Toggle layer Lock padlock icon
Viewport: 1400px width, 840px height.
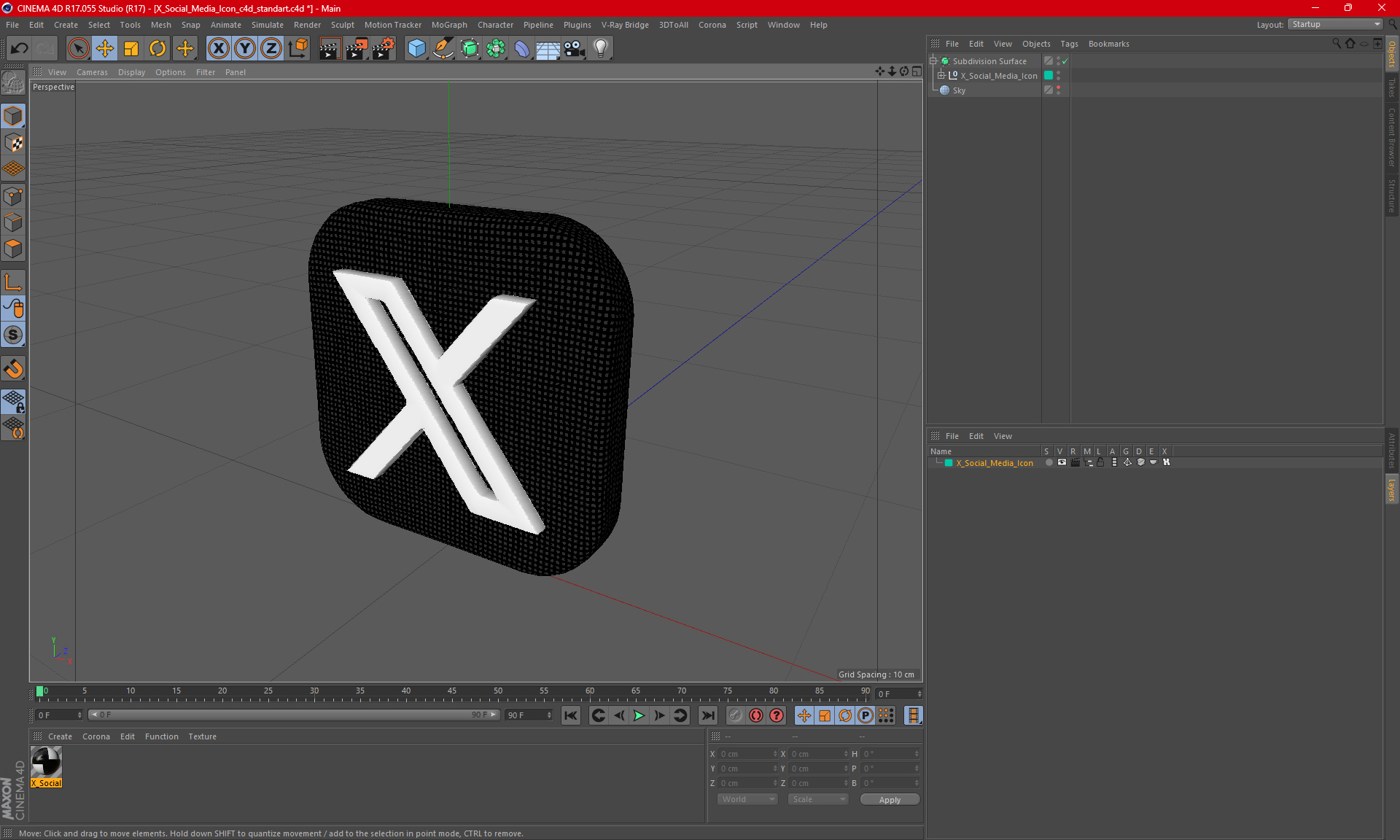[x=1101, y=462]
